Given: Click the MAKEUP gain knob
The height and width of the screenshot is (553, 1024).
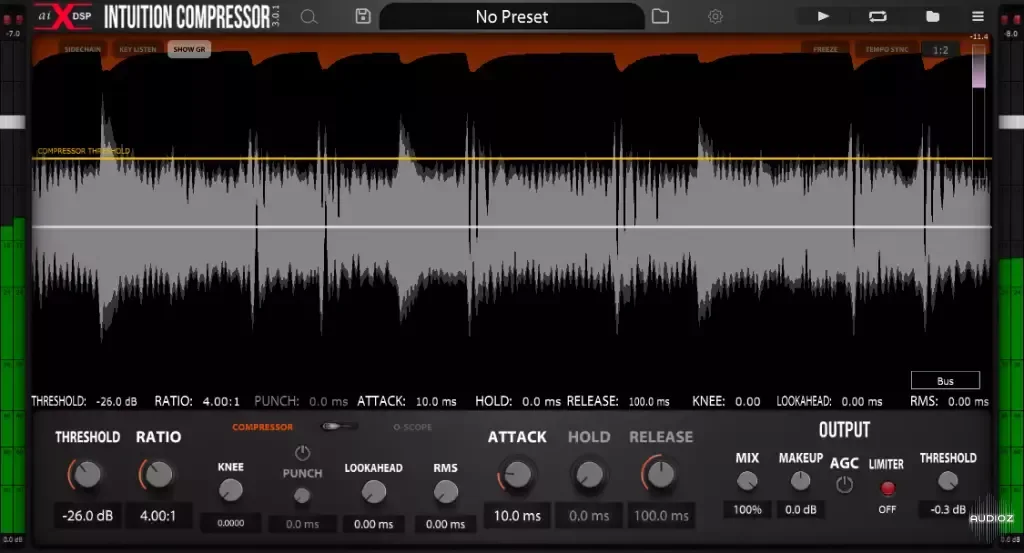Looking at the screenshot, I should pyautogui.click(x=800, y=482).
